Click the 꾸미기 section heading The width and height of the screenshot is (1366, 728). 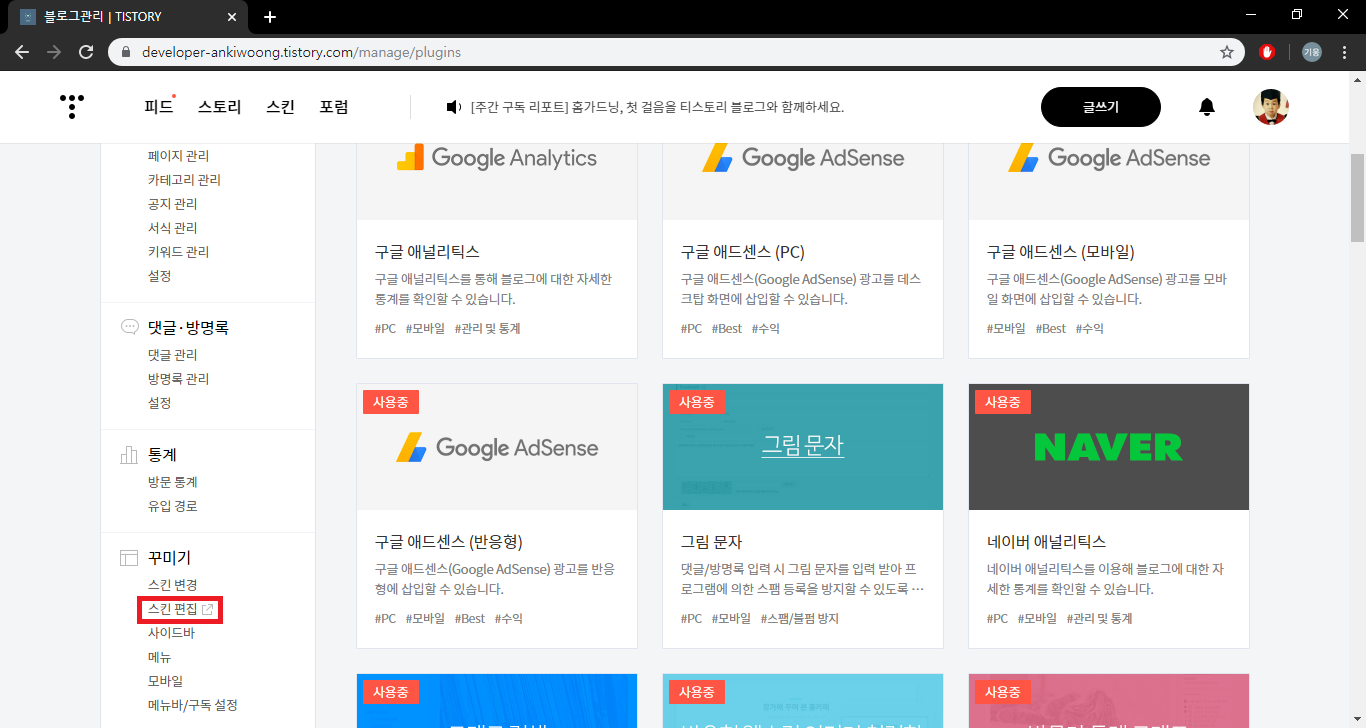pos(169,558)
